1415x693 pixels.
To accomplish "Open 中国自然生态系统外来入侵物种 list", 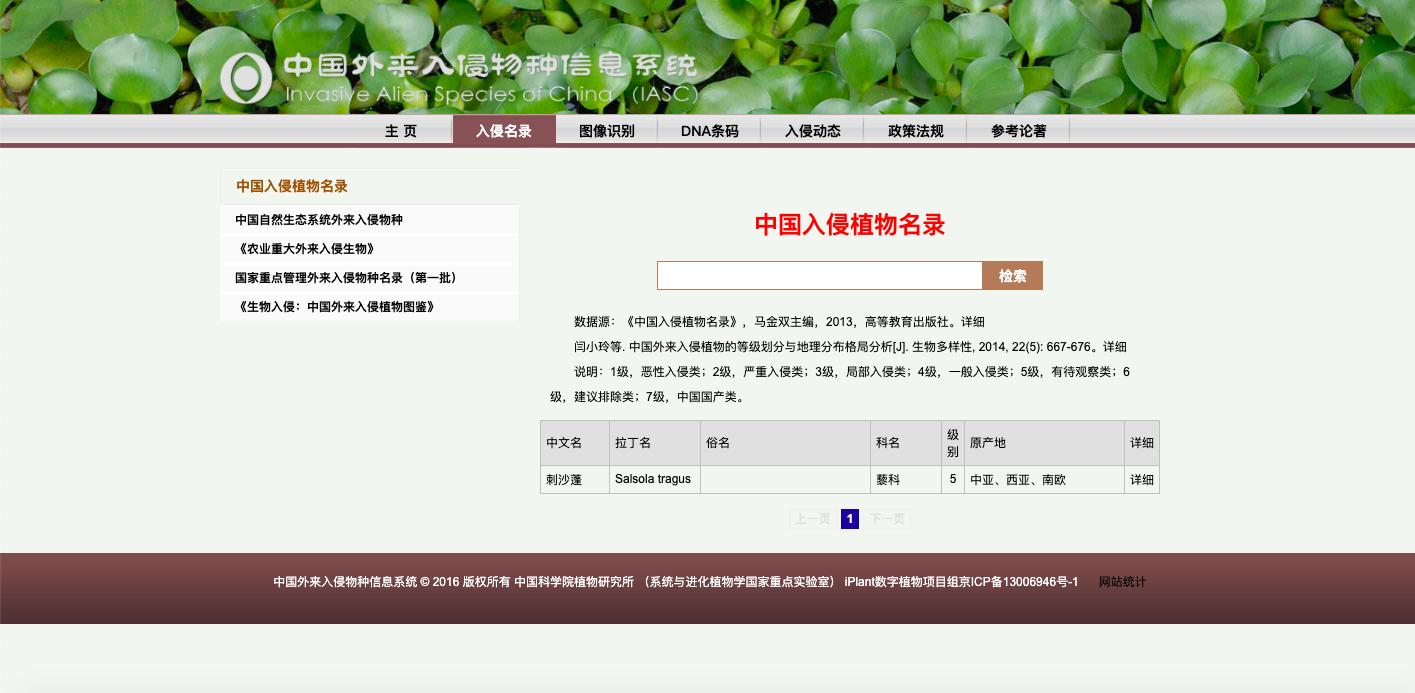I will pyautogui.click(x=318, y=220).
